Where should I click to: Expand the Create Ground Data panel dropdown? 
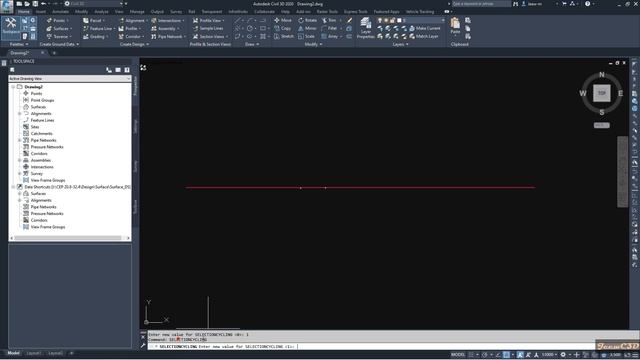coord(59,44)
